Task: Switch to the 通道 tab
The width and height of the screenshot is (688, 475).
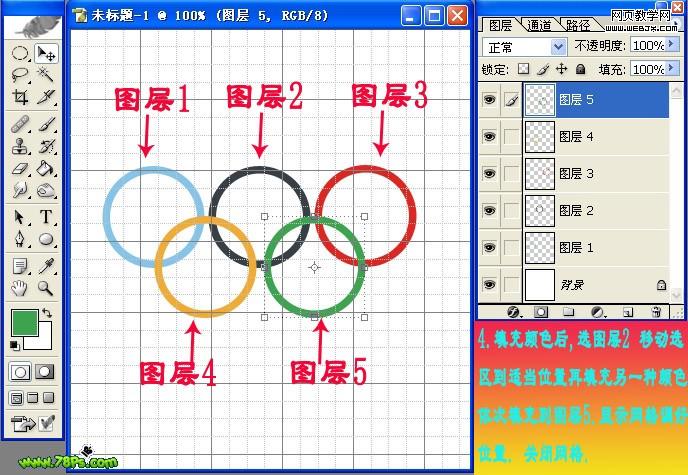Action: (539, 25)
